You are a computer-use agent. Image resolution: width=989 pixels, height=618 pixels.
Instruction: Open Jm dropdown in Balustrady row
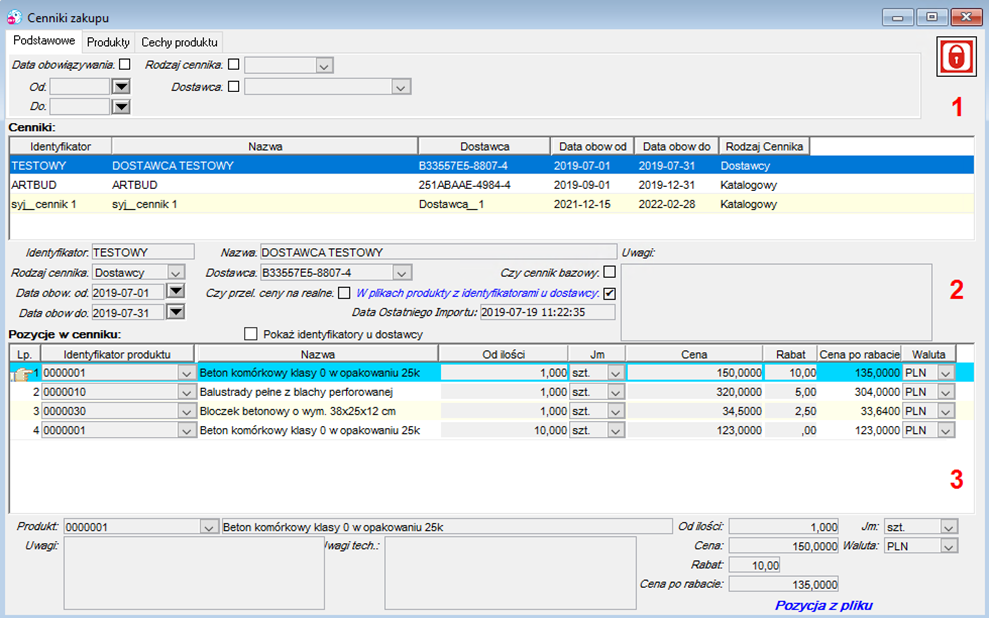(x=616, y=392)
